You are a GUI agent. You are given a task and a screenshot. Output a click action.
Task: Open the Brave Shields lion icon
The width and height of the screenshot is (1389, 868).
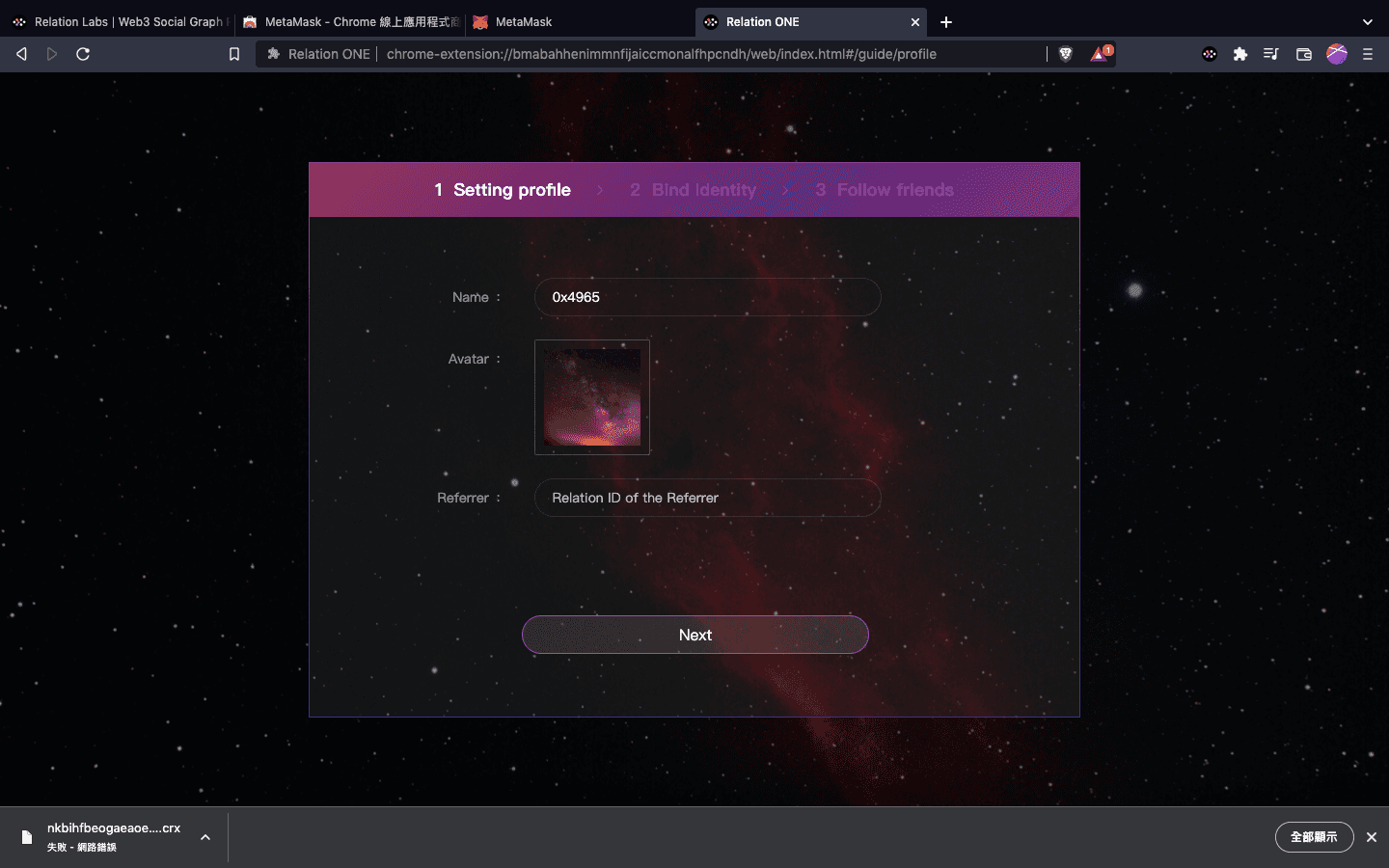(1066, 54)
